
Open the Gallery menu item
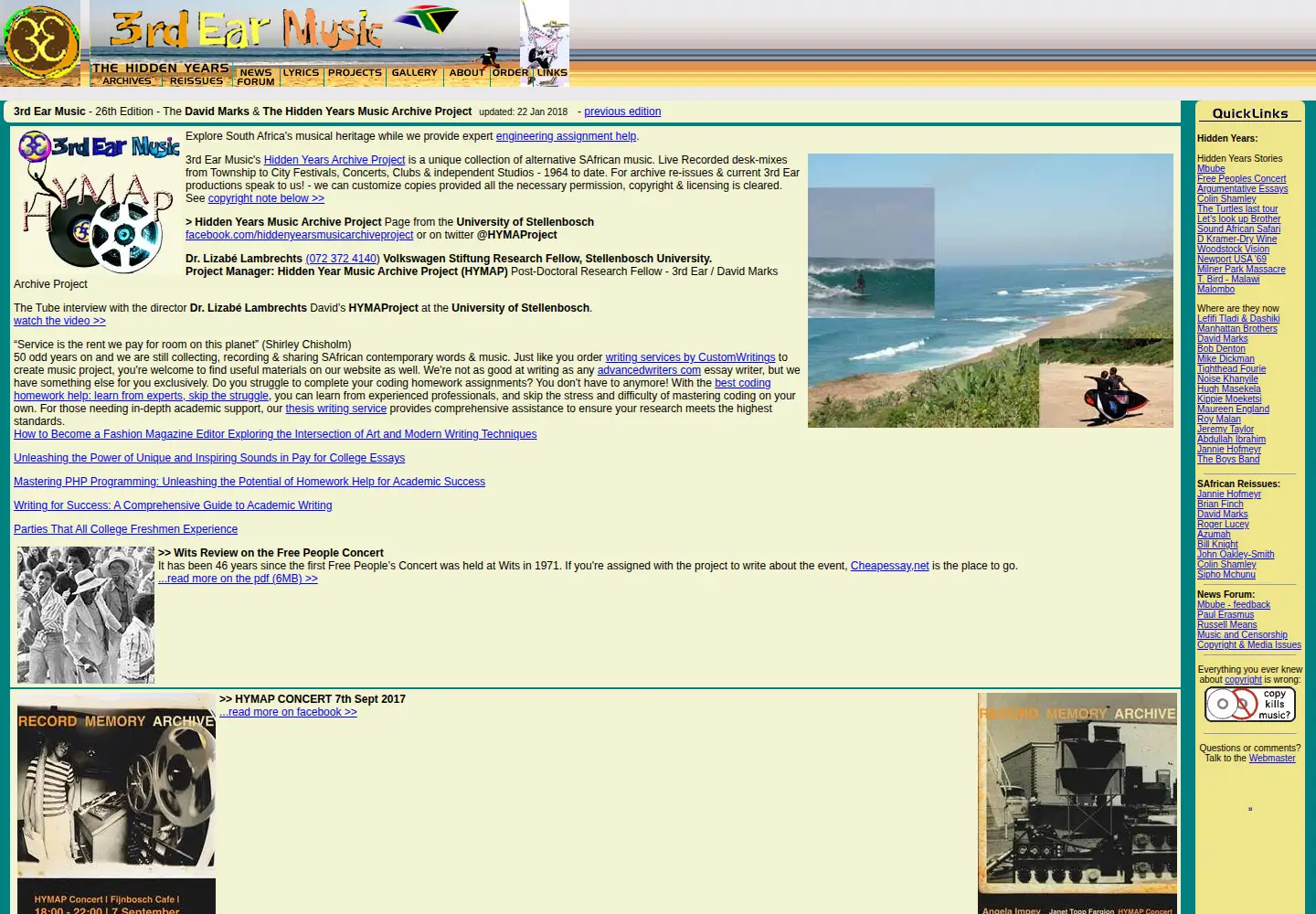coord(414,72)
